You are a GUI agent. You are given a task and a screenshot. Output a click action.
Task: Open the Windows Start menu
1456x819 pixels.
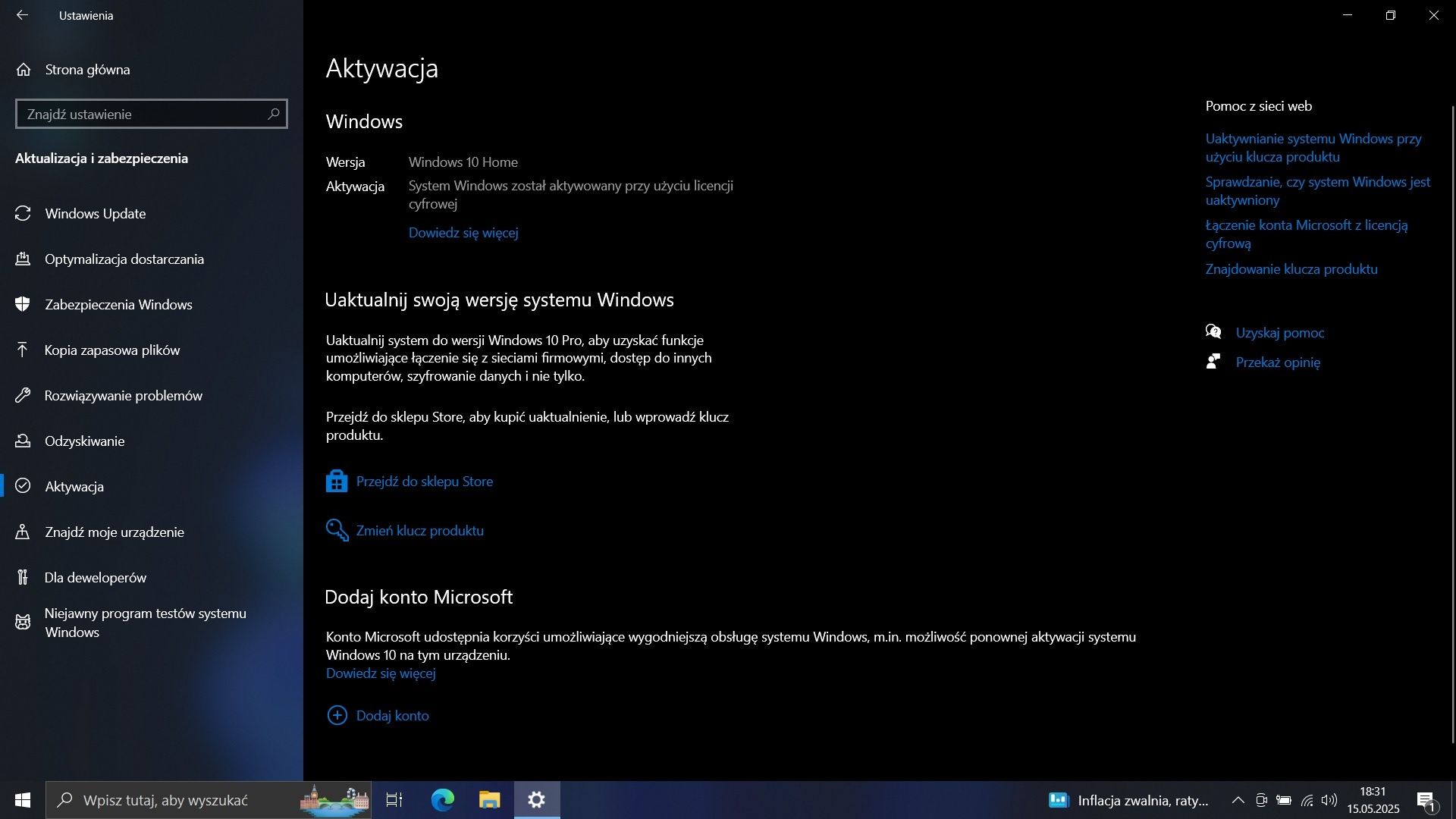point(23,800)
